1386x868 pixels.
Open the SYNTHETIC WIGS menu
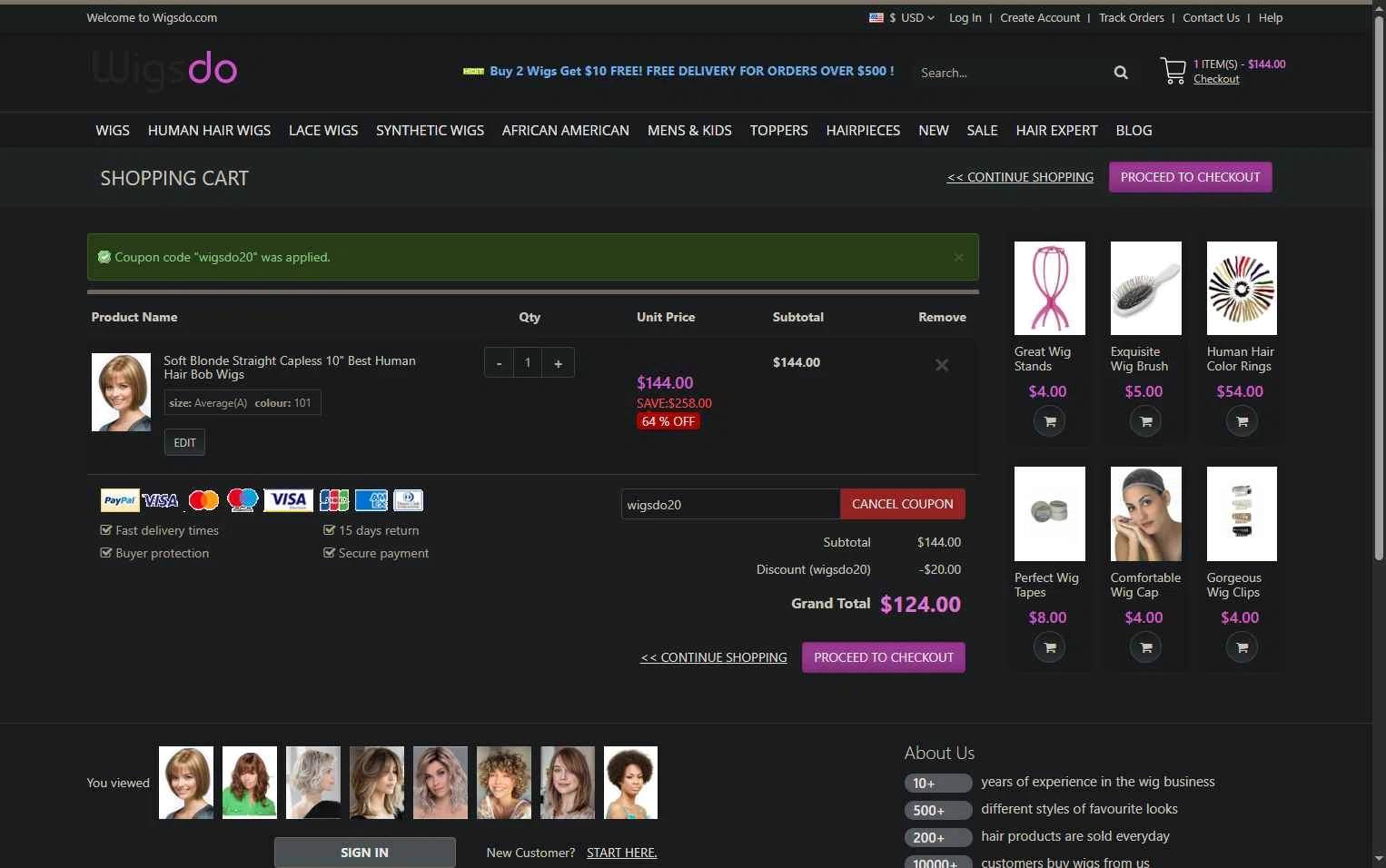coord(430,131)
